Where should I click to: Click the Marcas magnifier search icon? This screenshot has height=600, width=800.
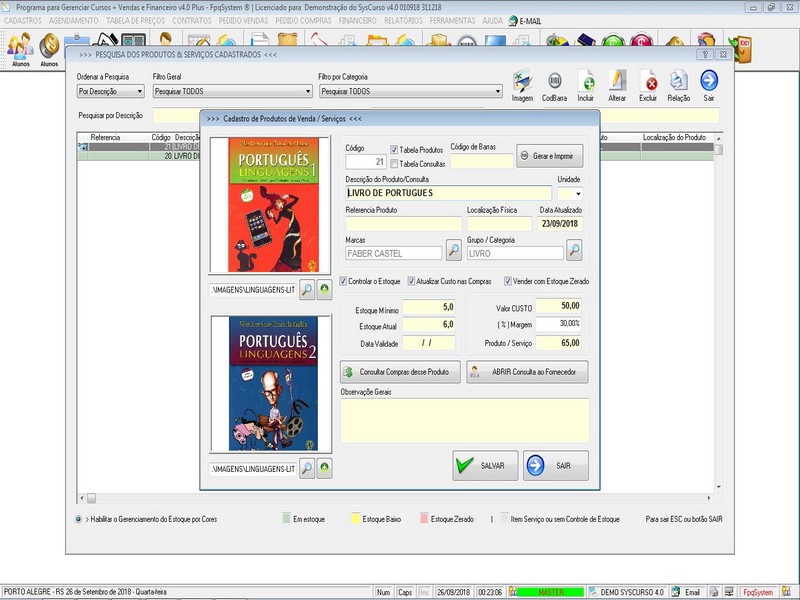tap(454, 251)
